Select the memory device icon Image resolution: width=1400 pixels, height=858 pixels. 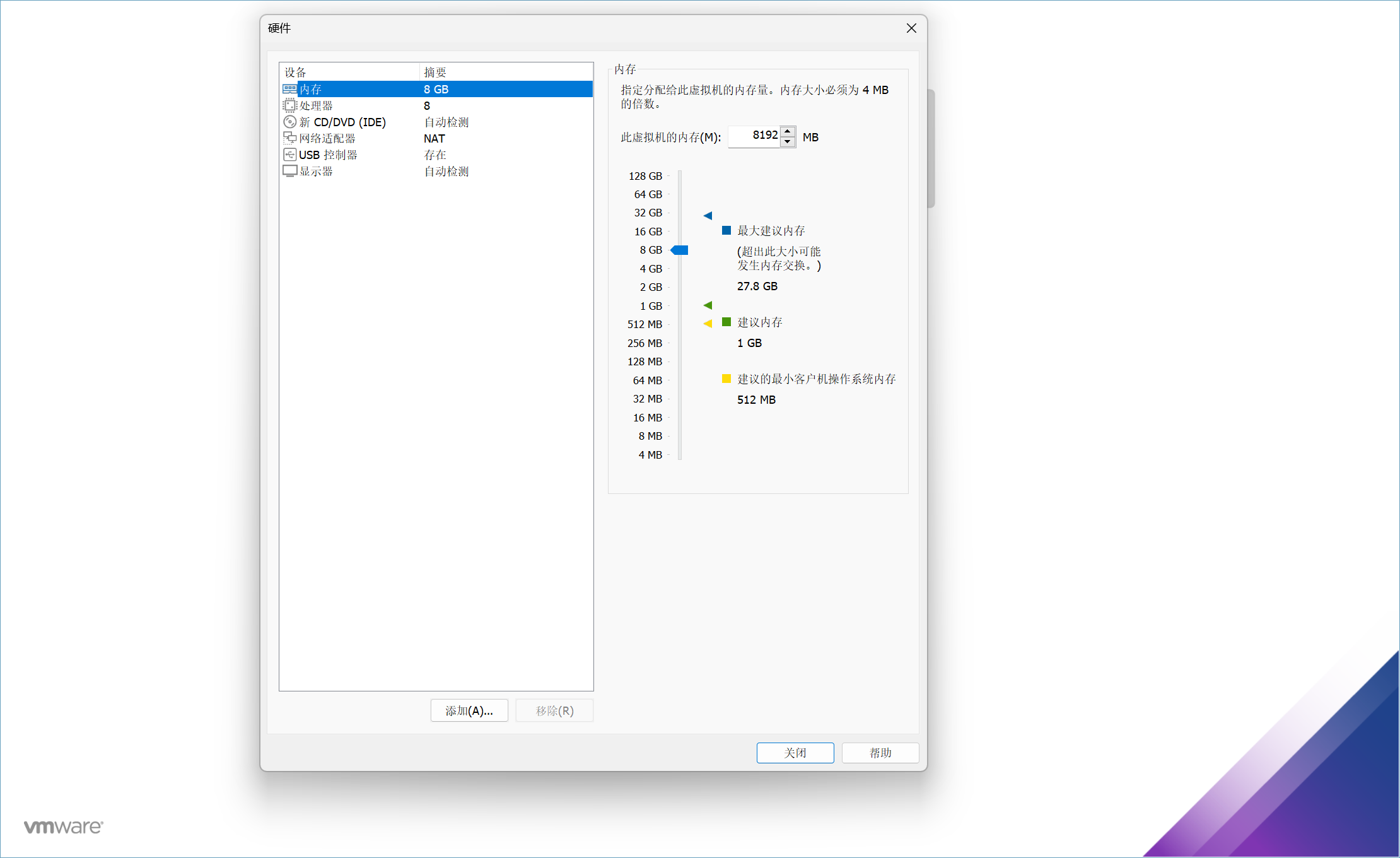click(x=289, y=90)
